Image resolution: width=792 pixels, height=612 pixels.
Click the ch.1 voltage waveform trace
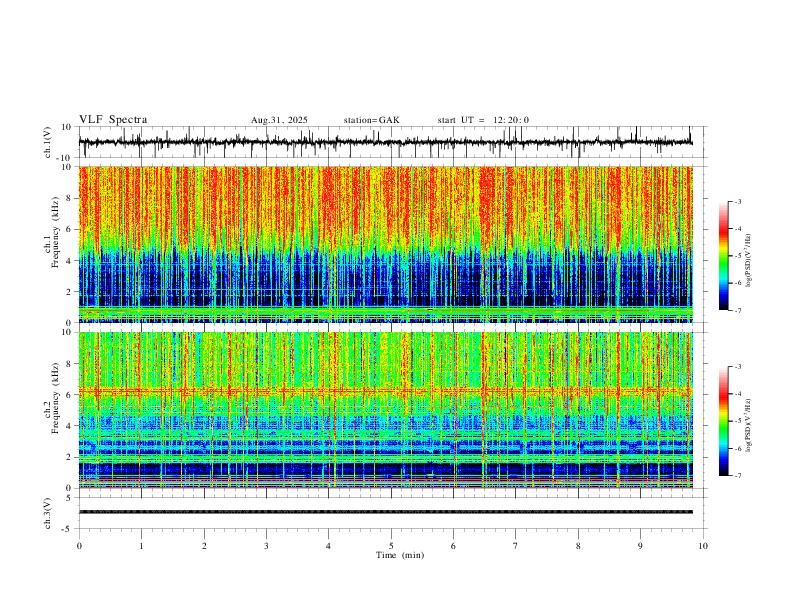point(385,142)
